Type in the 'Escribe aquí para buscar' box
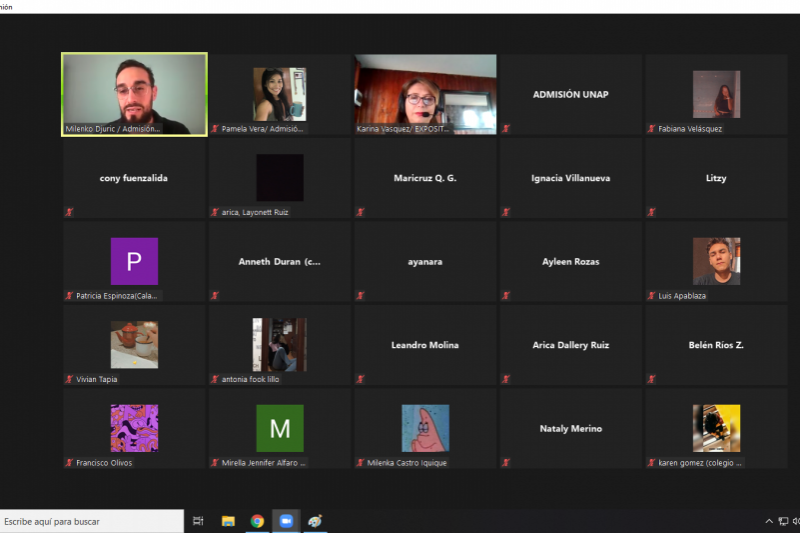The image size is (800, 533). [x=90, y=521]
